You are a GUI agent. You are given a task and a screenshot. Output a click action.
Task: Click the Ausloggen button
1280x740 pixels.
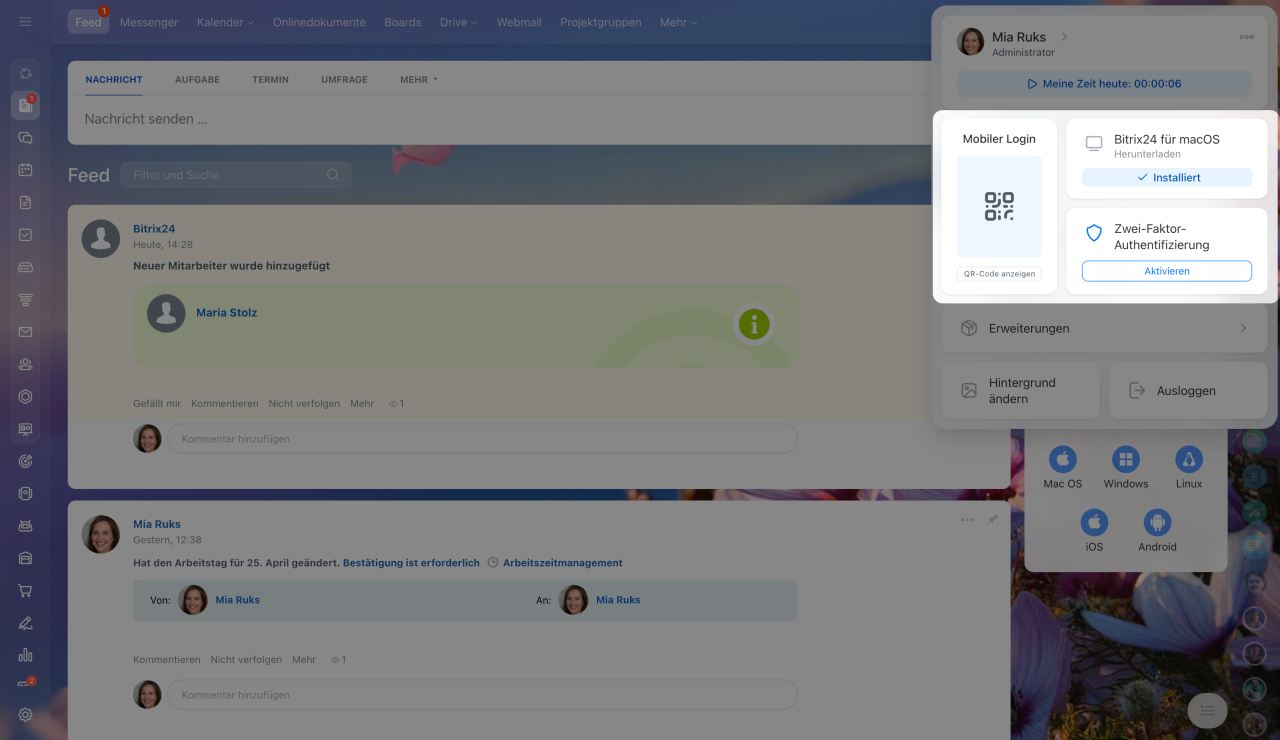[x=1188, y=390]
